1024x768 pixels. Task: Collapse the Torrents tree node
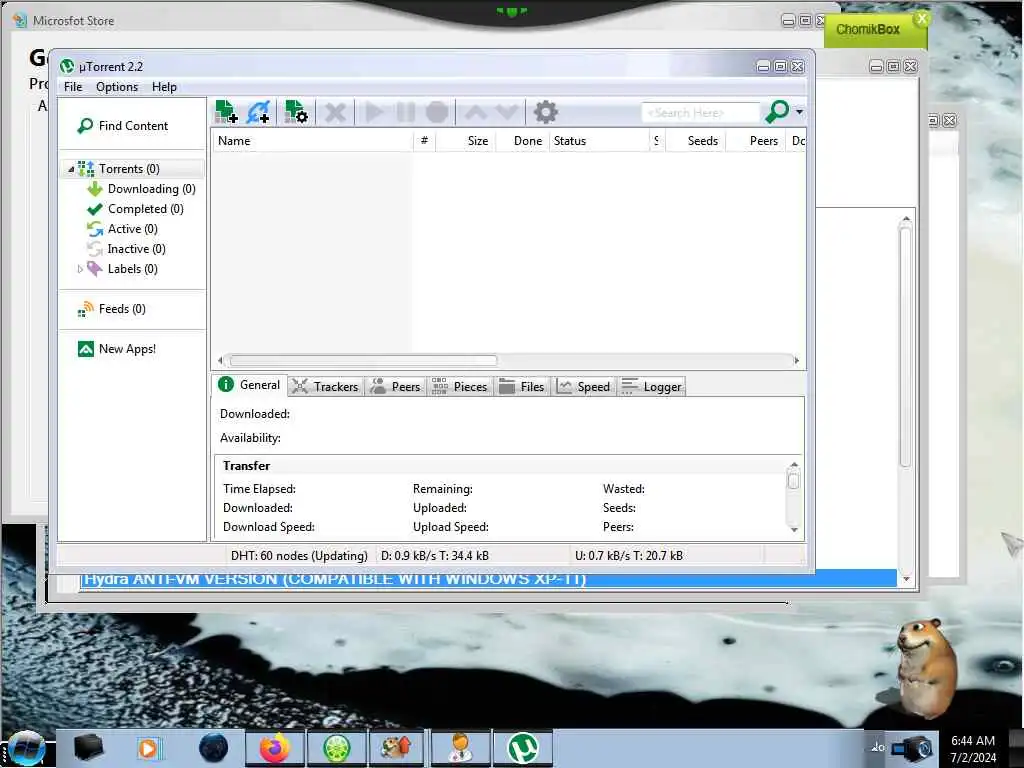71,169
